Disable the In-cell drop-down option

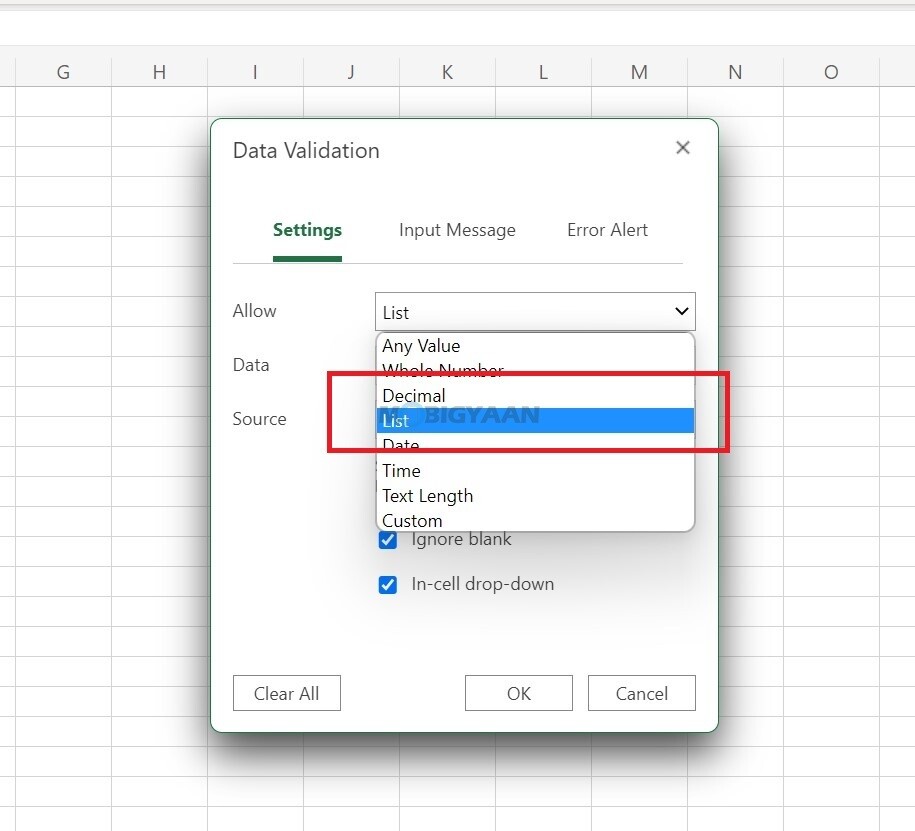(387, 584)
